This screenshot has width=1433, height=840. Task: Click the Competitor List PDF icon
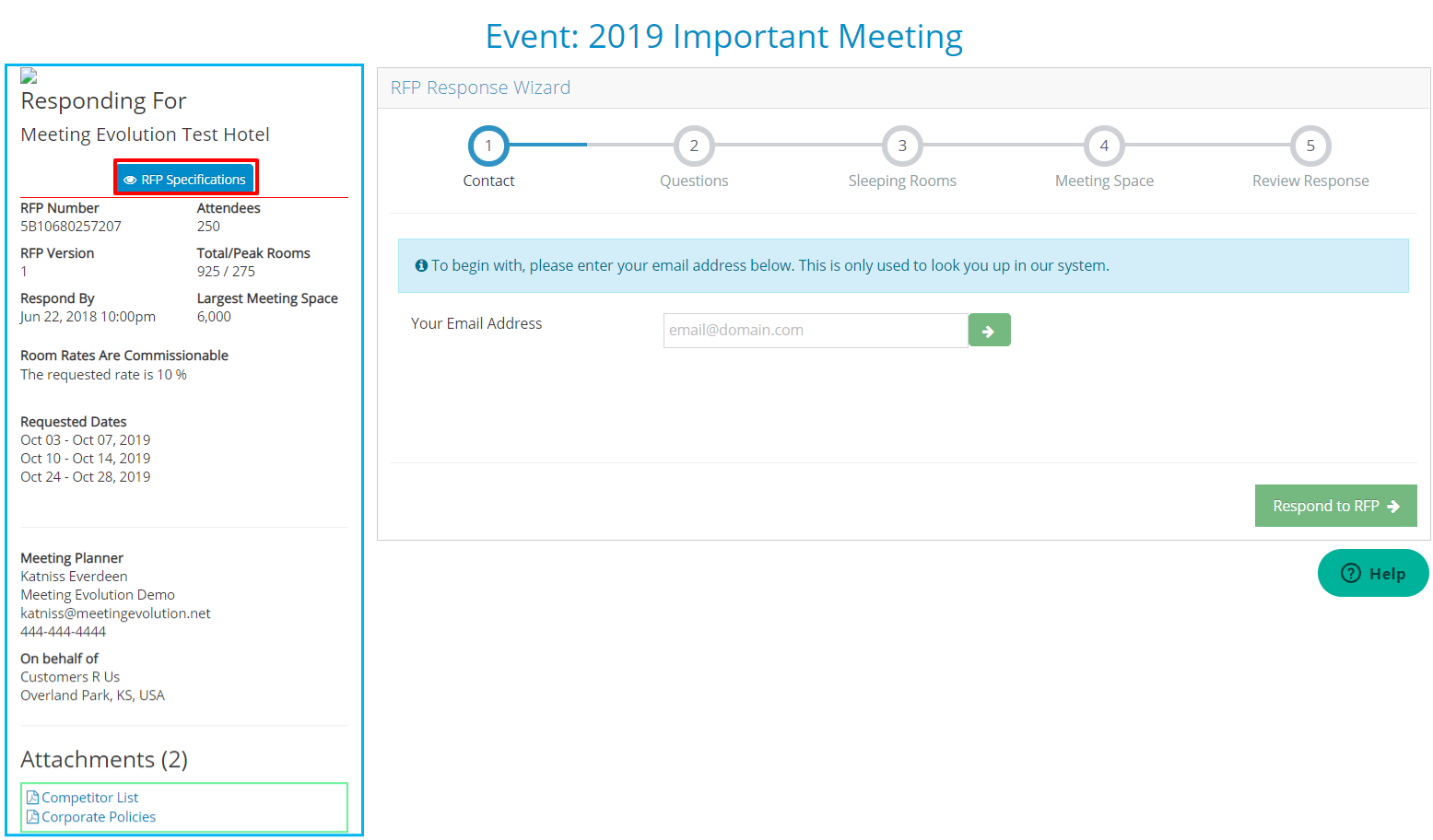(32, 798)
